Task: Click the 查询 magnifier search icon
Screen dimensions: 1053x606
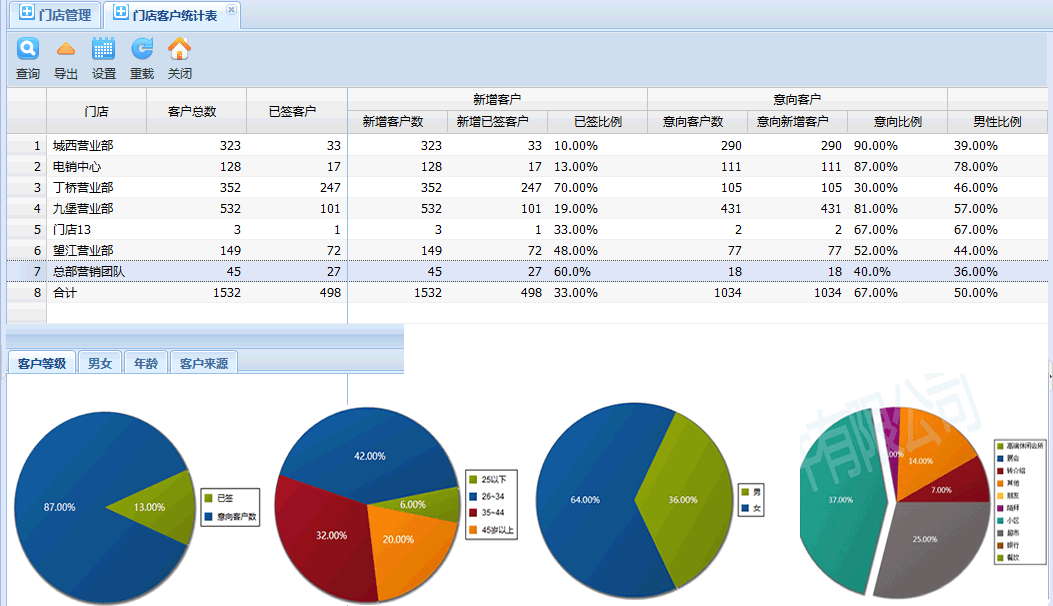Action: [28, 49]
